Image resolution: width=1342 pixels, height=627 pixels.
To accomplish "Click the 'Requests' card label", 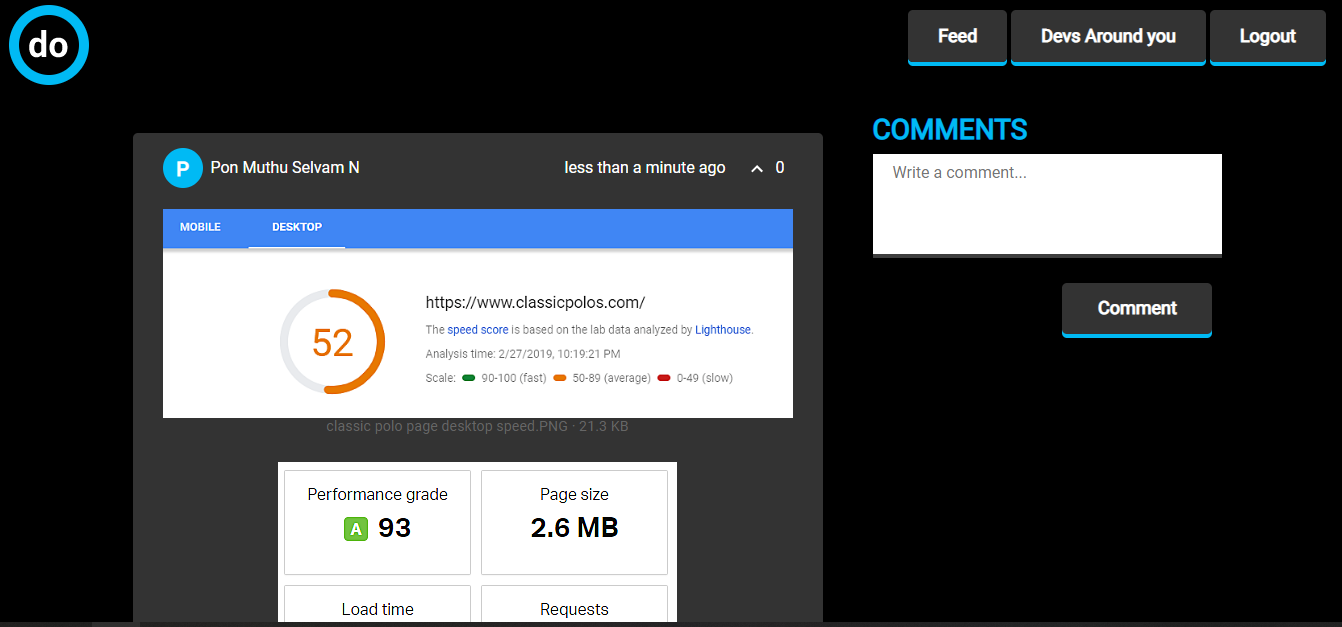I will click(x=574, y=609).
